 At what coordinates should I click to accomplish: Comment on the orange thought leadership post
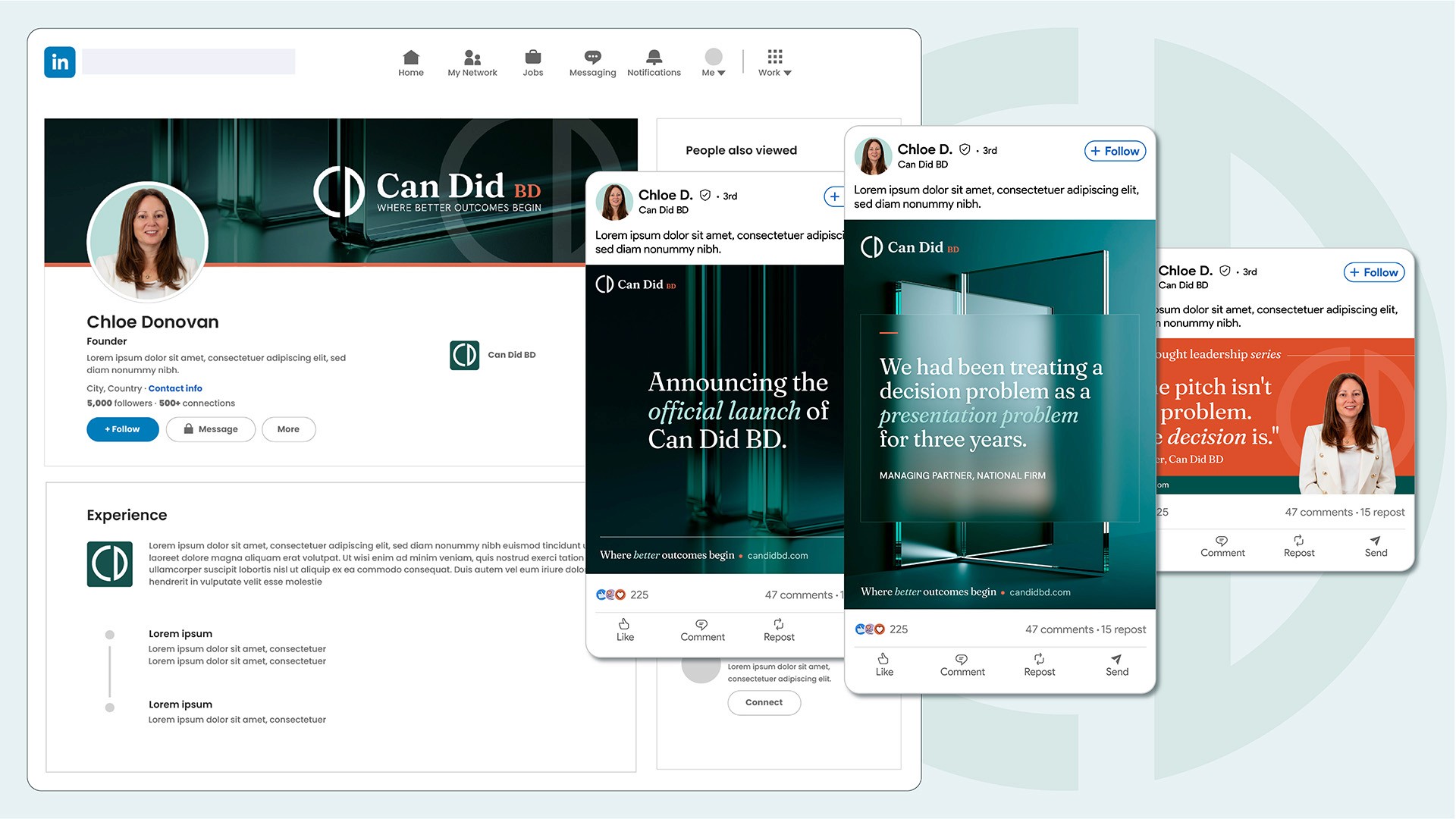pyautogui.click(x=1222, y=546)
